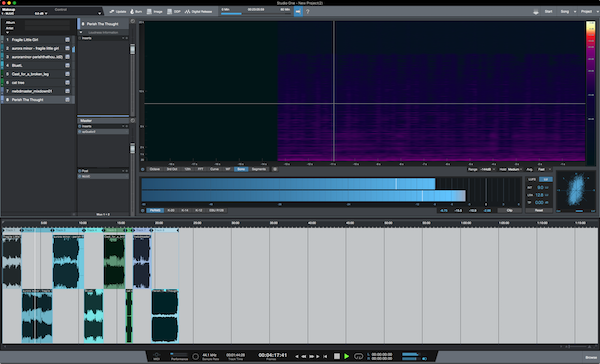Click the Update toolbar icon
The image size is (600, 364).
[x=118, y=11]
